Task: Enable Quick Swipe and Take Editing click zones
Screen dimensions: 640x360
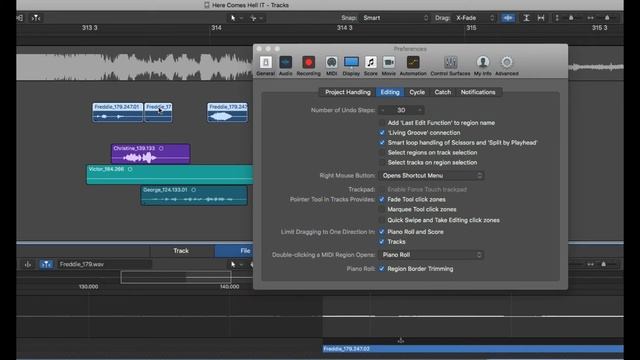Action: [x=382, y=220]
